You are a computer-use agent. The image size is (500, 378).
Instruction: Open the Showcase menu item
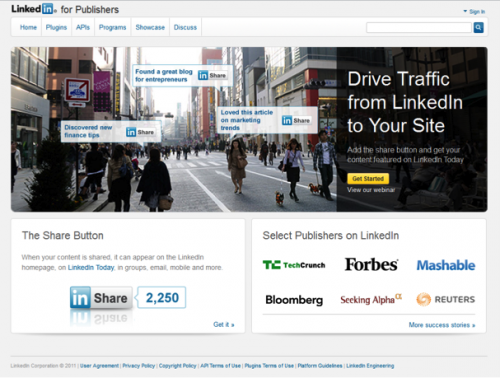[x=150, y=27]
